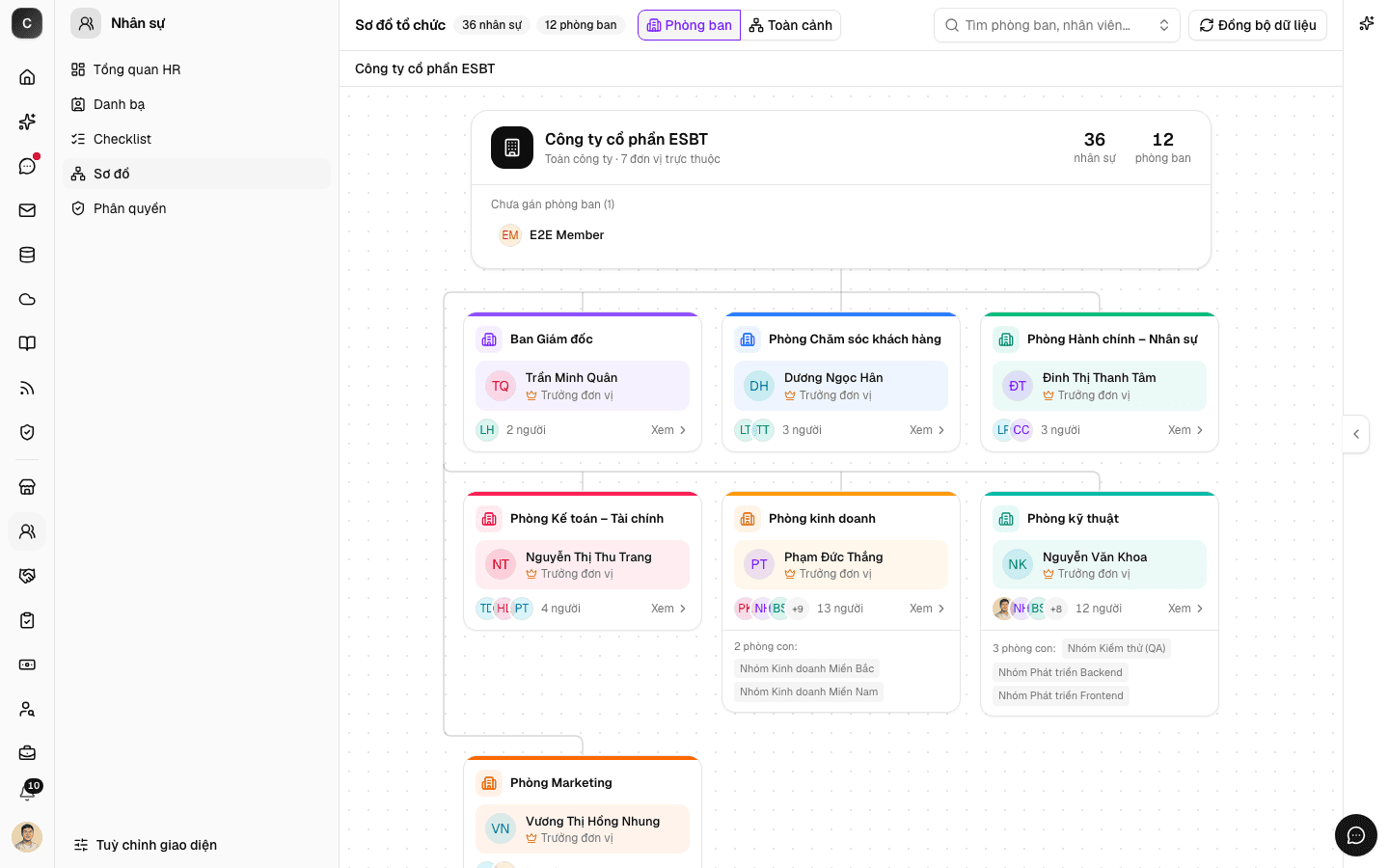Select Sơ đồ in the sidebar
Image resolution: width=1389 pixels, height=868 pixels.
pyautogui.click(x=197, y=174)
